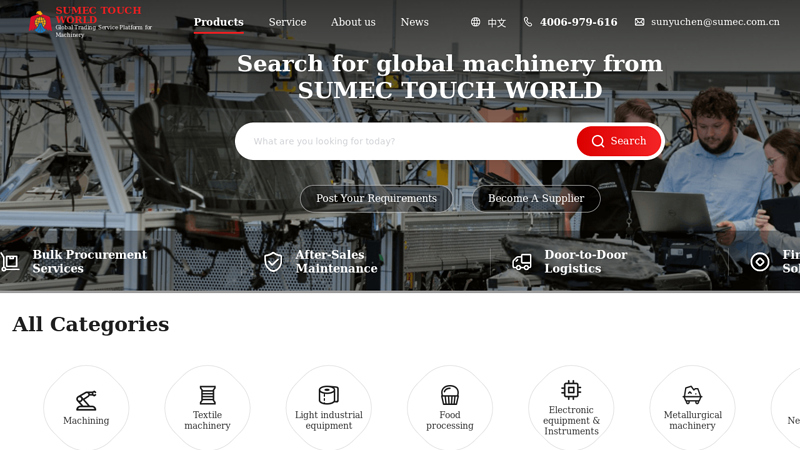Click the Door-to-Door Logistics truck icon
This screenshot has width=800, height=450.
click(x=522, y=262)
